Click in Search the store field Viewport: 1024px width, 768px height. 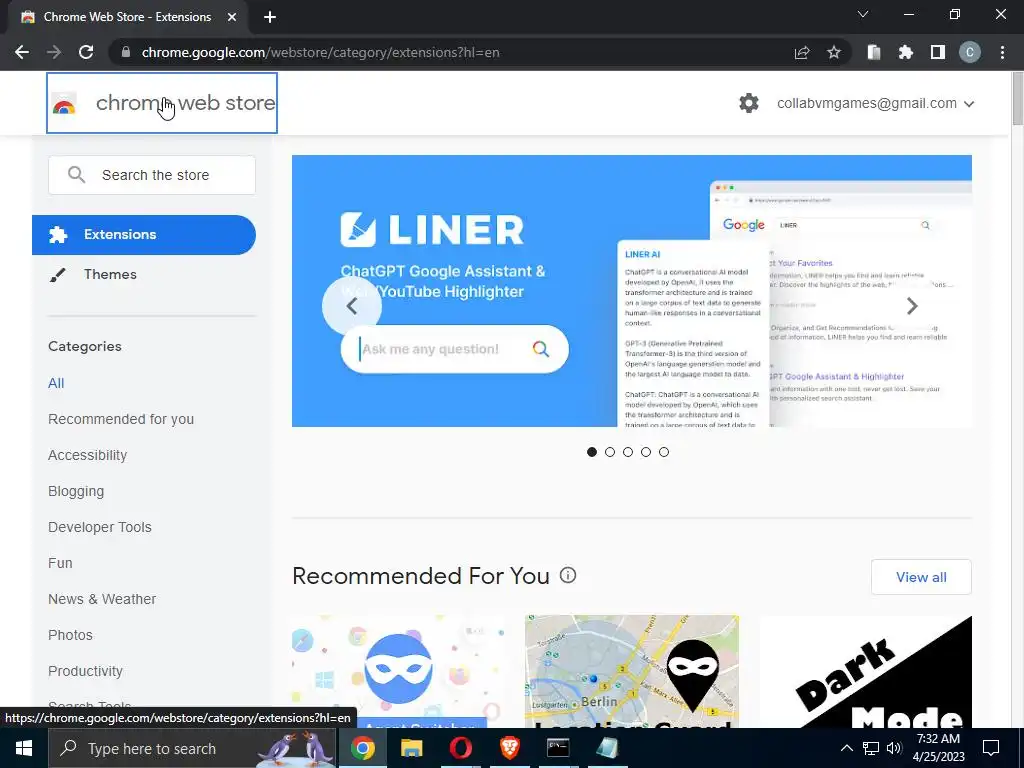pyautogui.click(x=152, y=175)
